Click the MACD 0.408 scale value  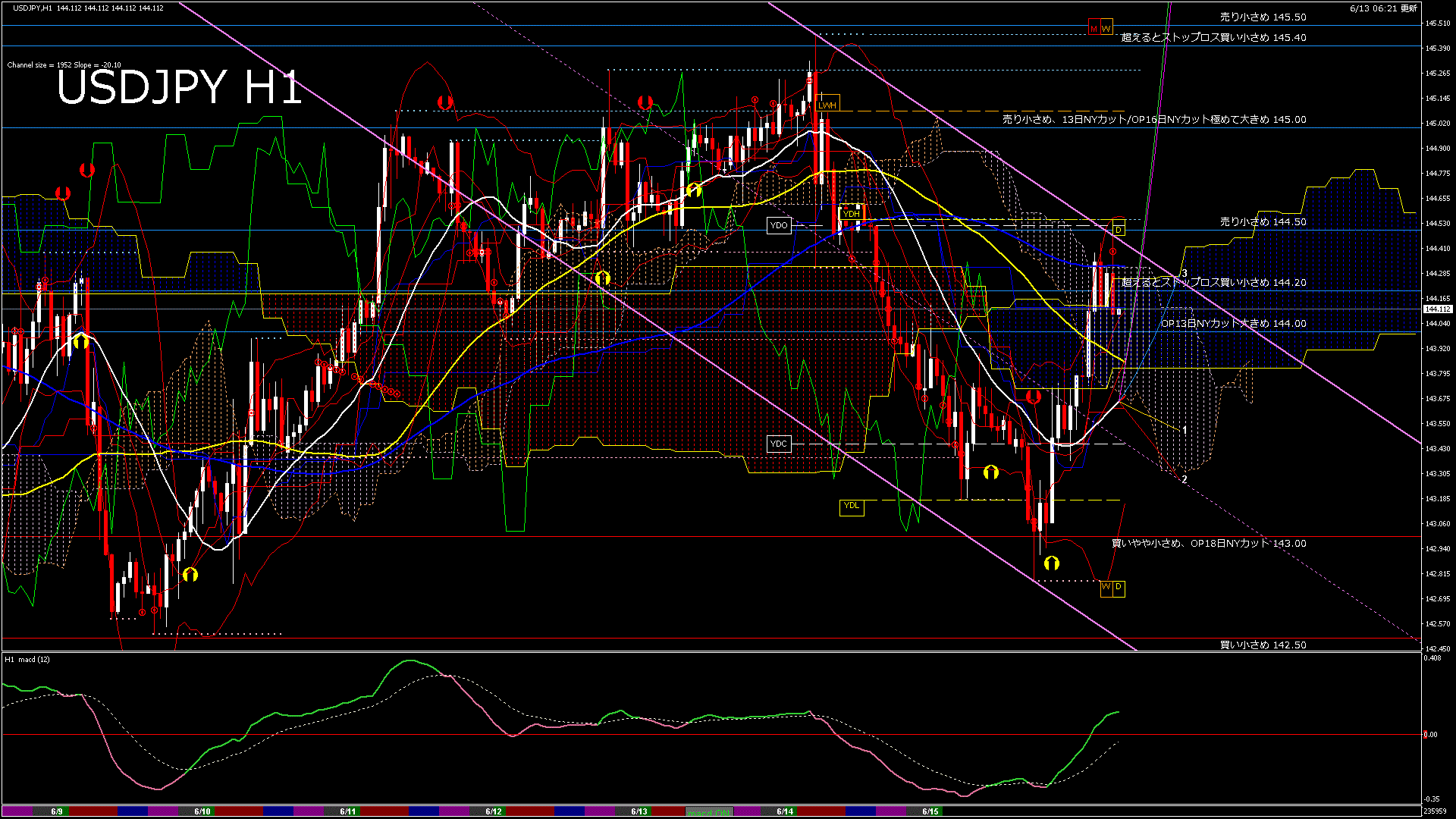click(1432, 658)
